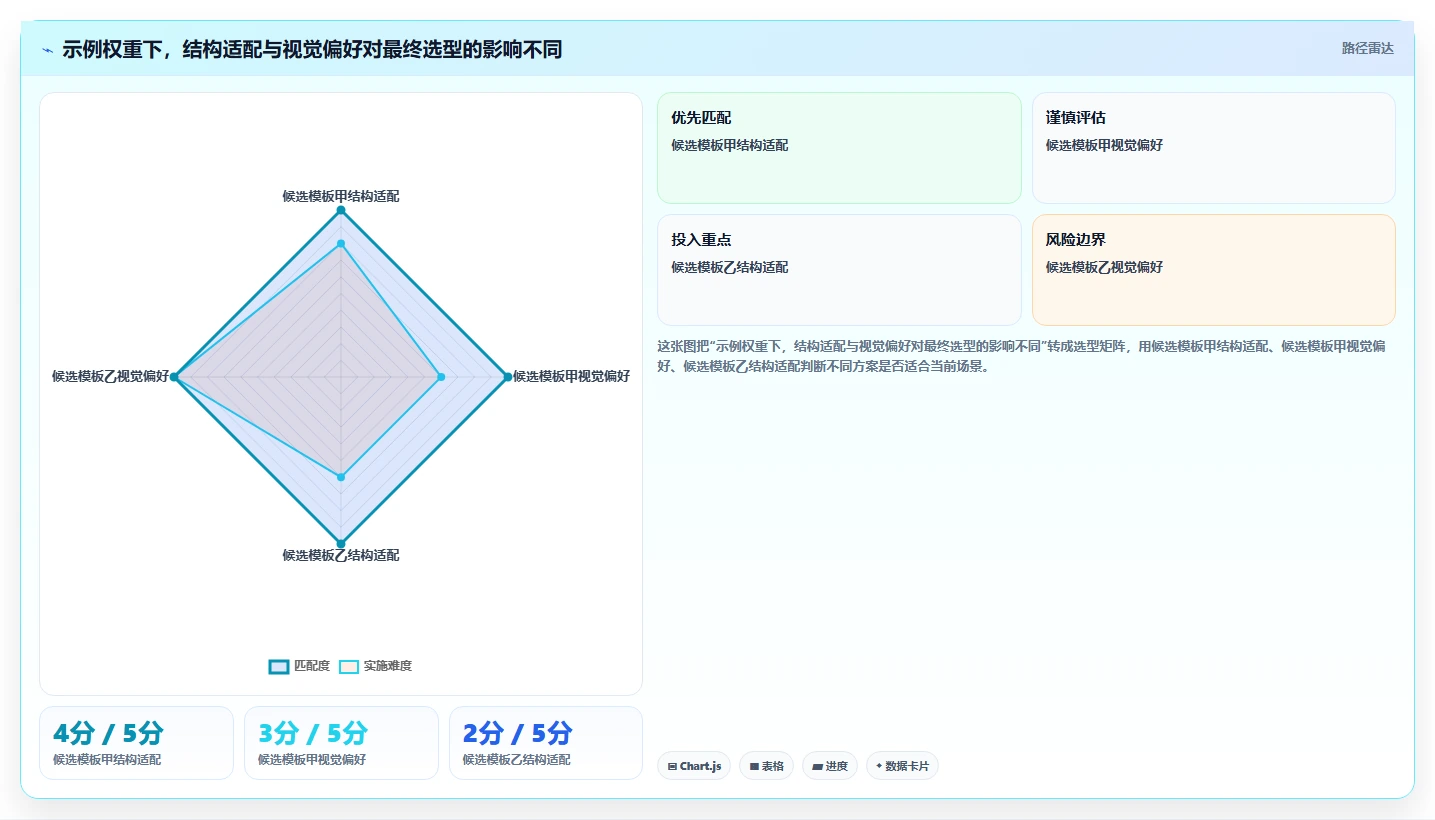
Task: Click the icon on the 进度 tag
Action: coord(817,767)
